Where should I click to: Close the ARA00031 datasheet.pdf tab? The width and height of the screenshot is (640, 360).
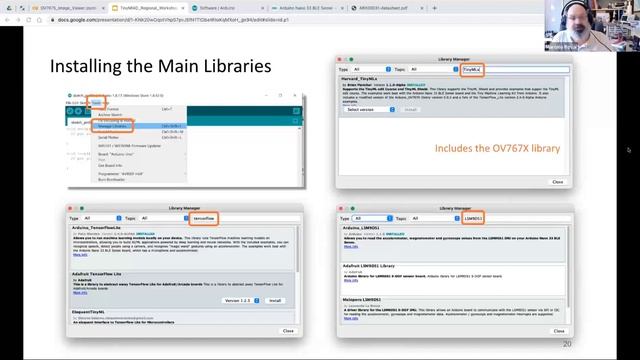422,8
